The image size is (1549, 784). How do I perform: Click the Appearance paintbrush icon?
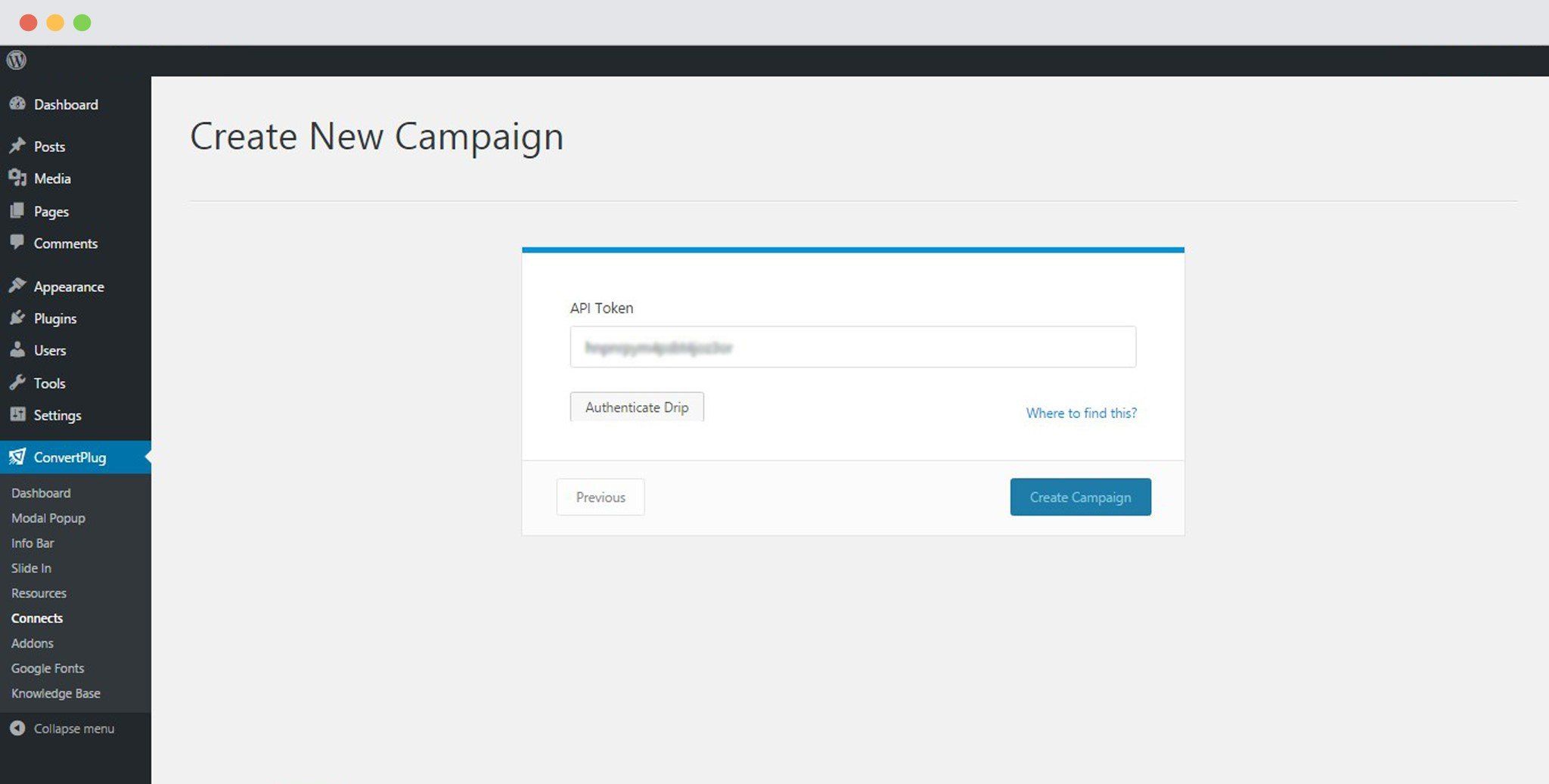pyautogui.click(x=17, y=286)
